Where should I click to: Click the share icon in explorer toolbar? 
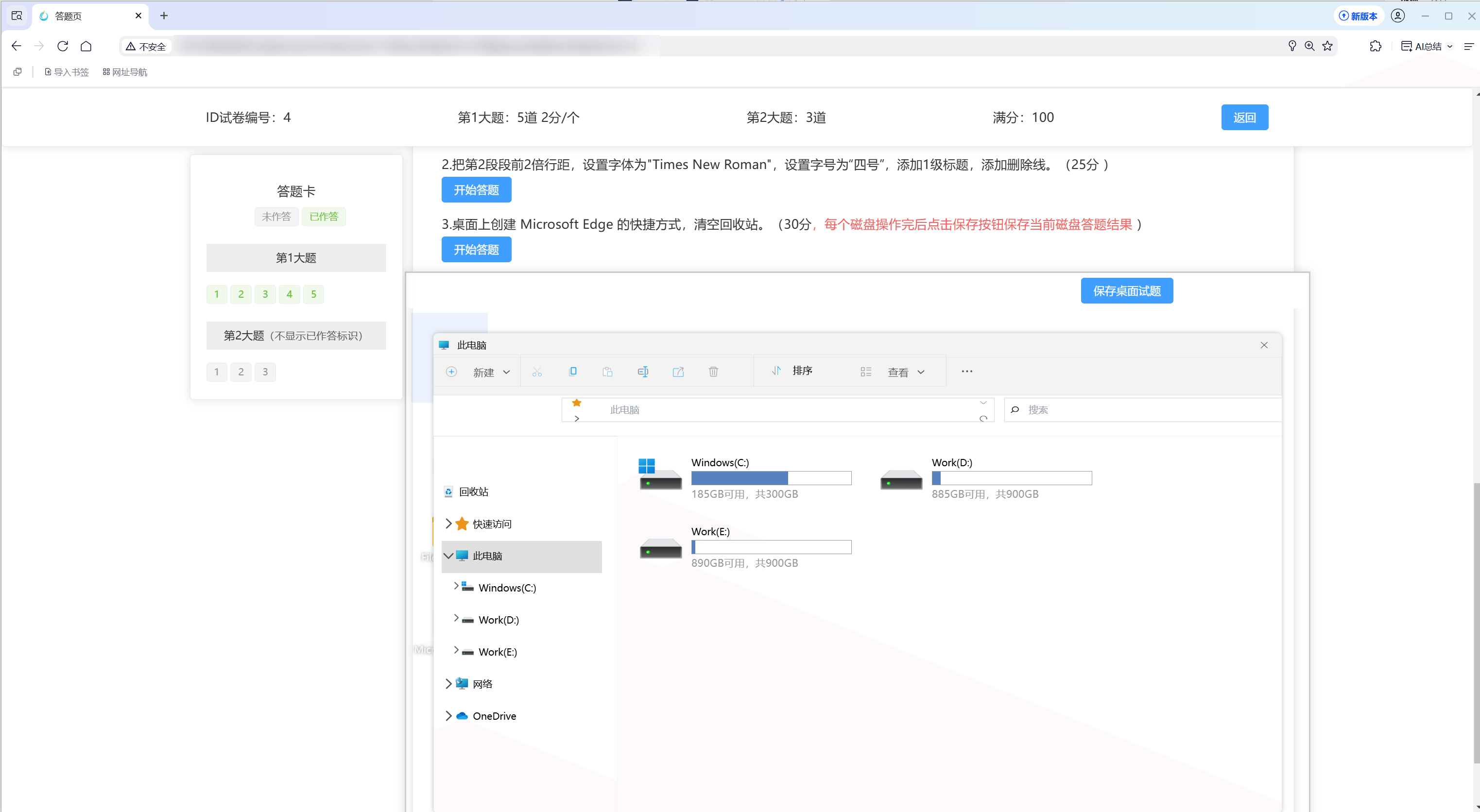pyautogui.click(x=678, y=372)
